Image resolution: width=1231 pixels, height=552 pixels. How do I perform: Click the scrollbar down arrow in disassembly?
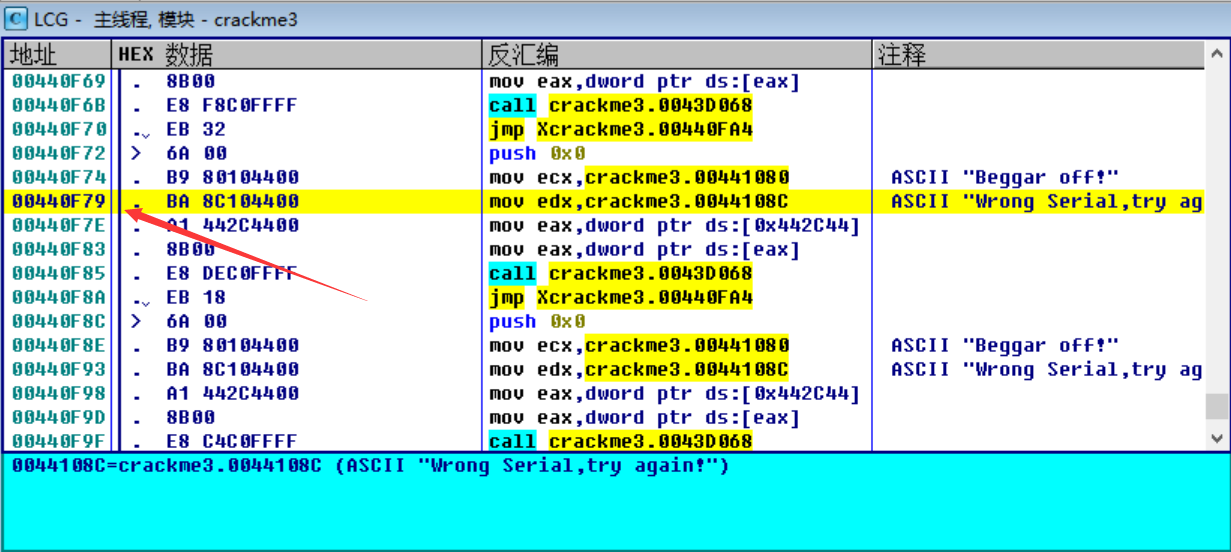pos(1217,438)
